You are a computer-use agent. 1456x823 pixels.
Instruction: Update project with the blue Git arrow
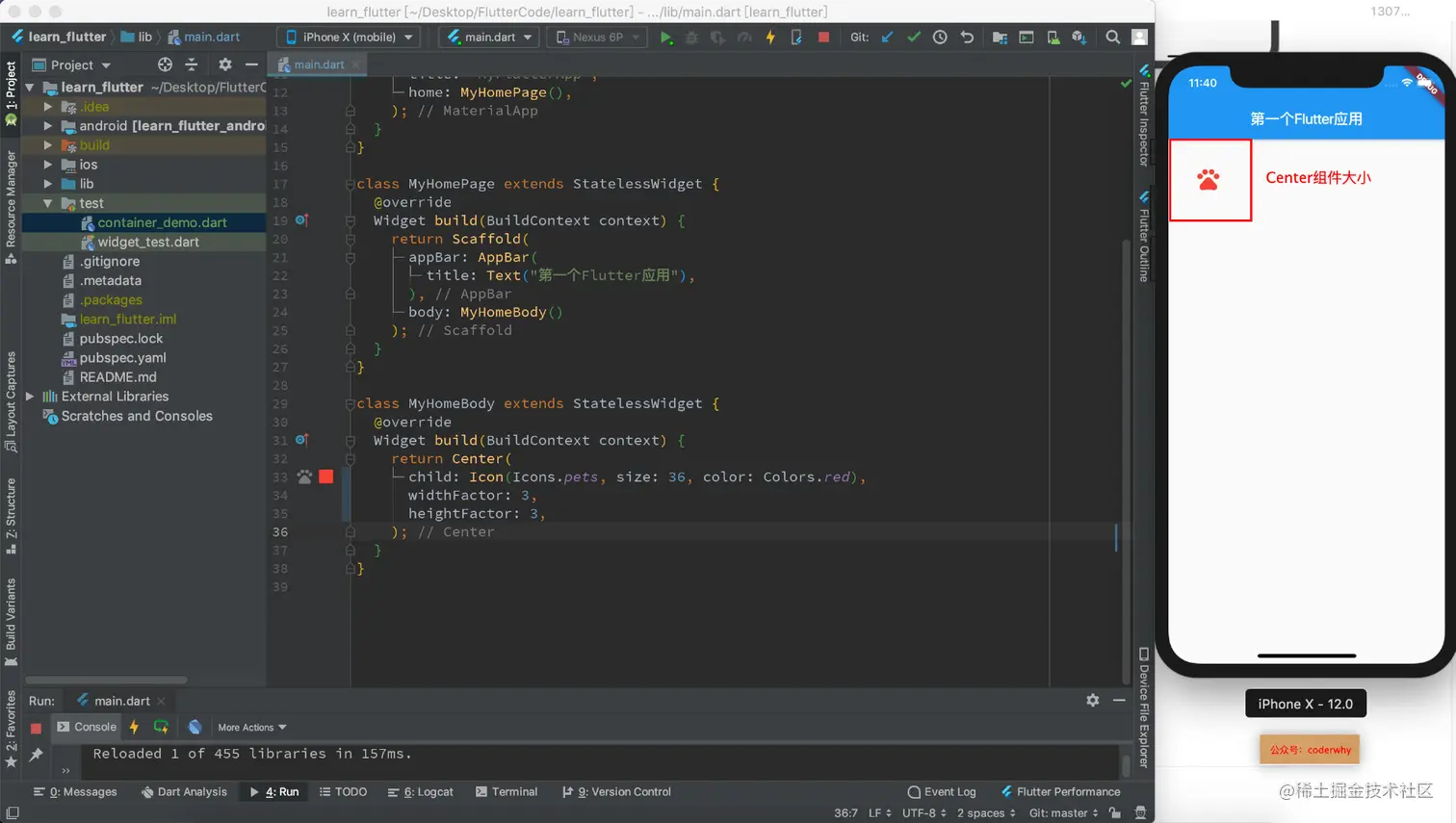point(887,38)
